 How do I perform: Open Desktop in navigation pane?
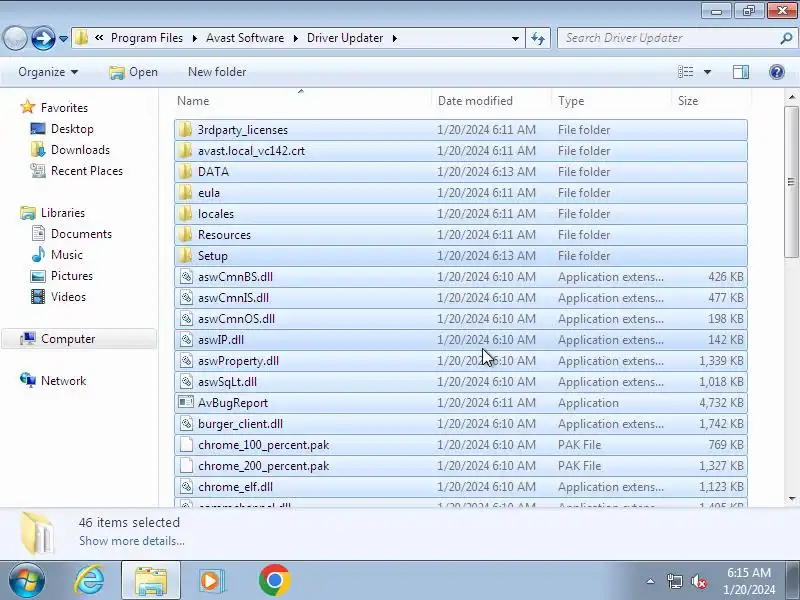[72, 129]
